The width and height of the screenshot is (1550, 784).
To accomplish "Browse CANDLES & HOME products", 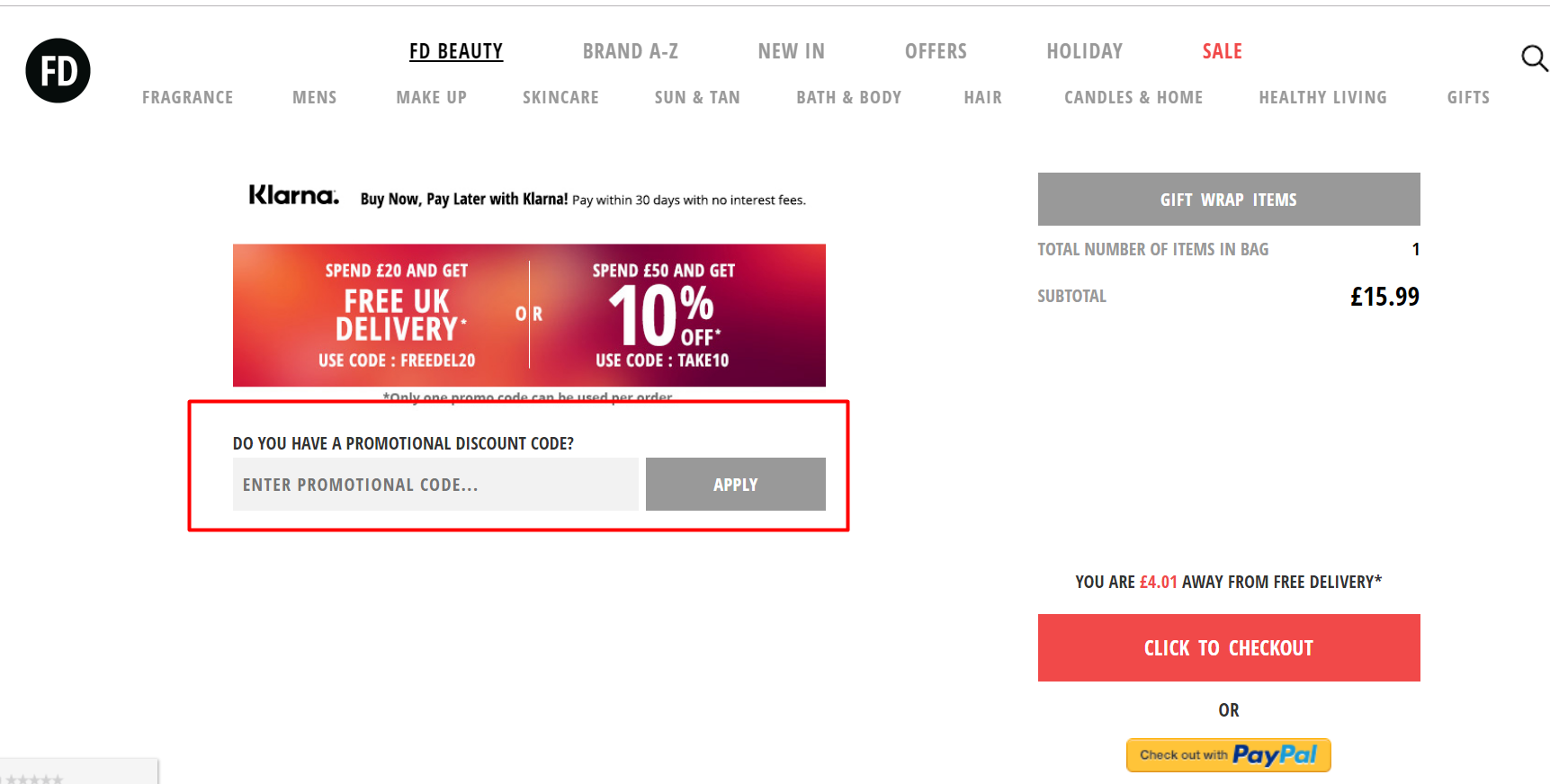I will click(1133, 97).
